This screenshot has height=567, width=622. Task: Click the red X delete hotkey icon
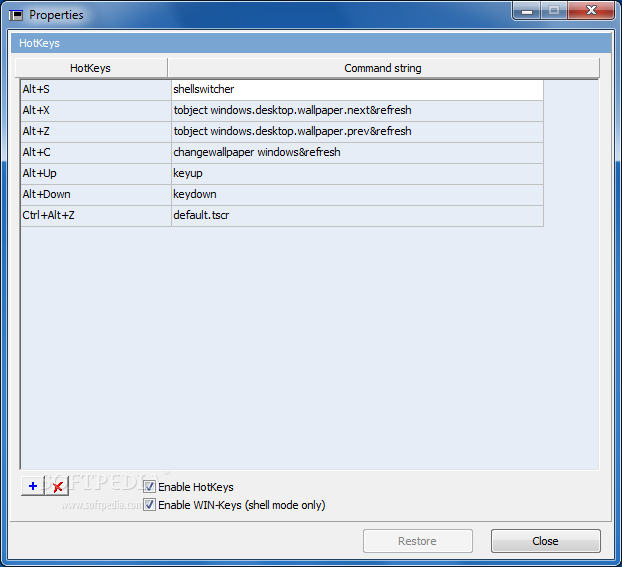(x=57, y=486)
